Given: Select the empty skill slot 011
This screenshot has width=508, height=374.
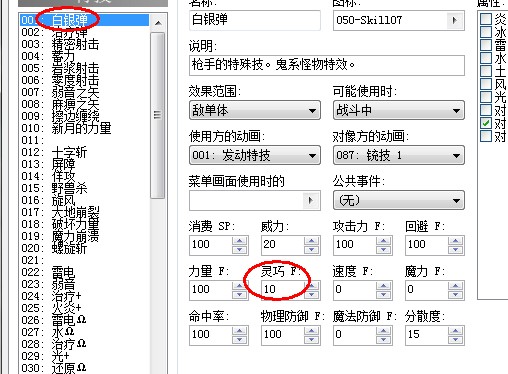Looking at the screenshot, I should (x=84, y=140).
